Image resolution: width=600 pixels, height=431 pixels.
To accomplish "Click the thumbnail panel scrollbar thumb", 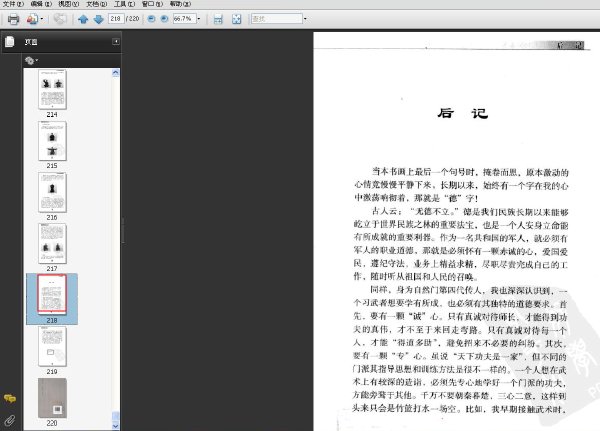I will (x=116, y=416).
